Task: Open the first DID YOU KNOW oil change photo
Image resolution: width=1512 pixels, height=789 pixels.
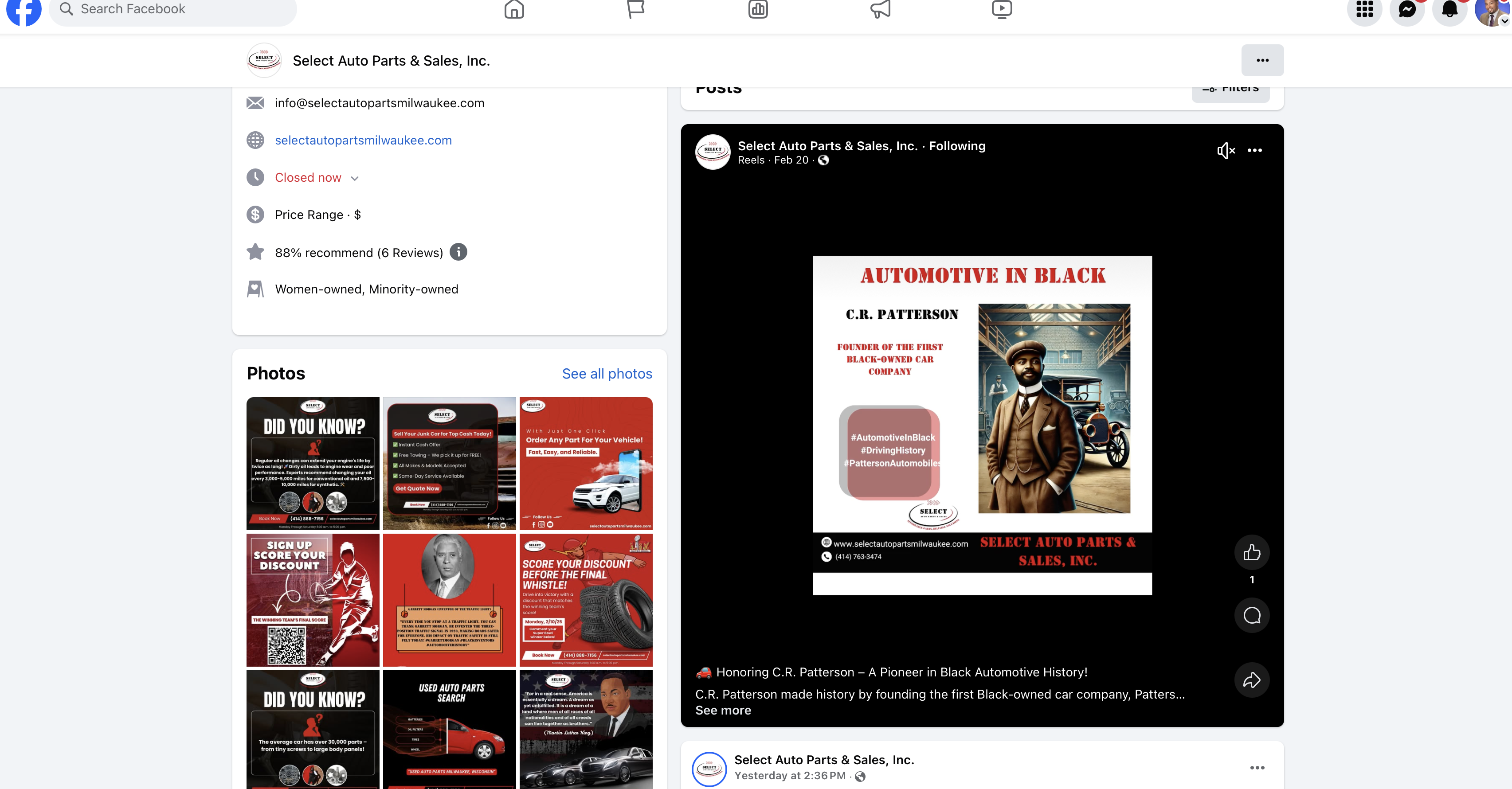Action: [x=313, y=464]
